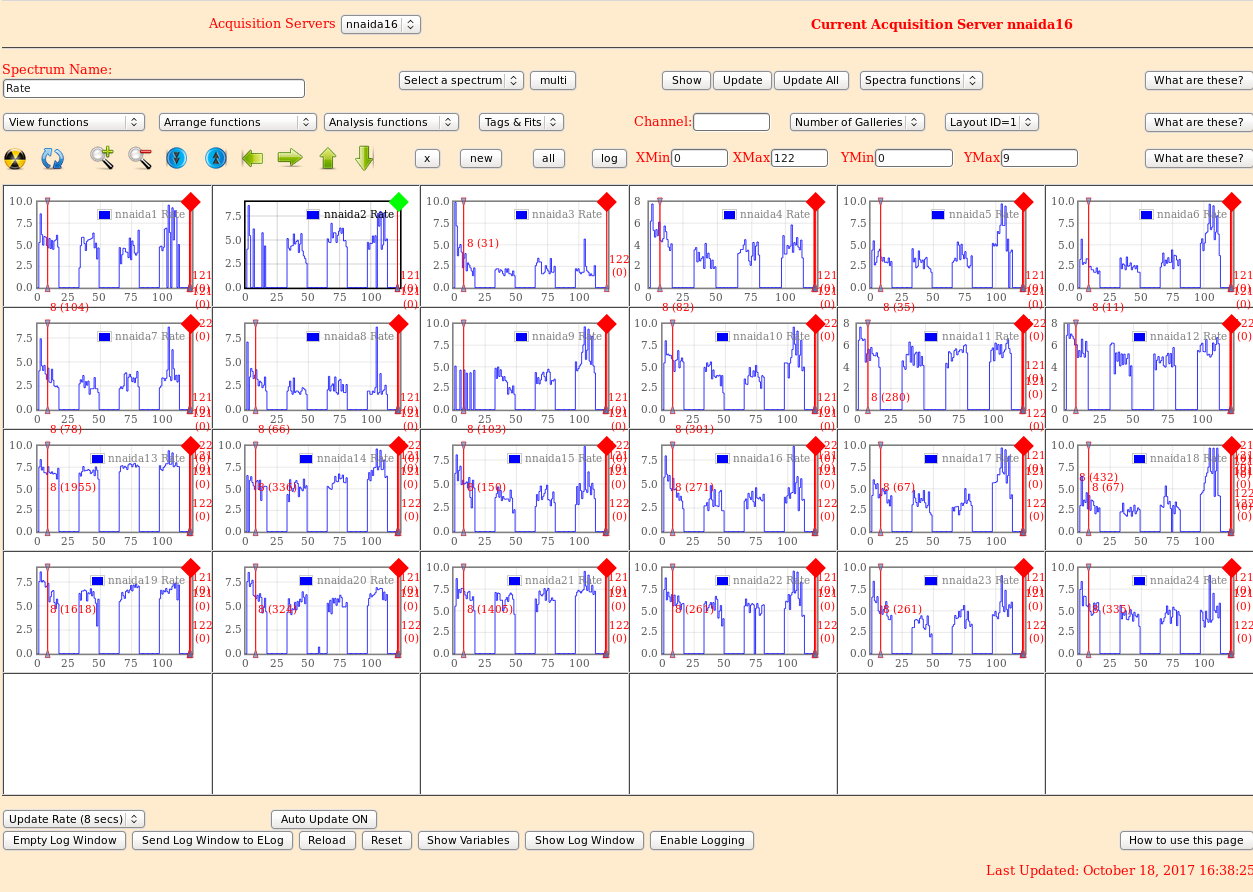The image size is (1253, 892).
Task: Click the multi button
Action: 553,80
